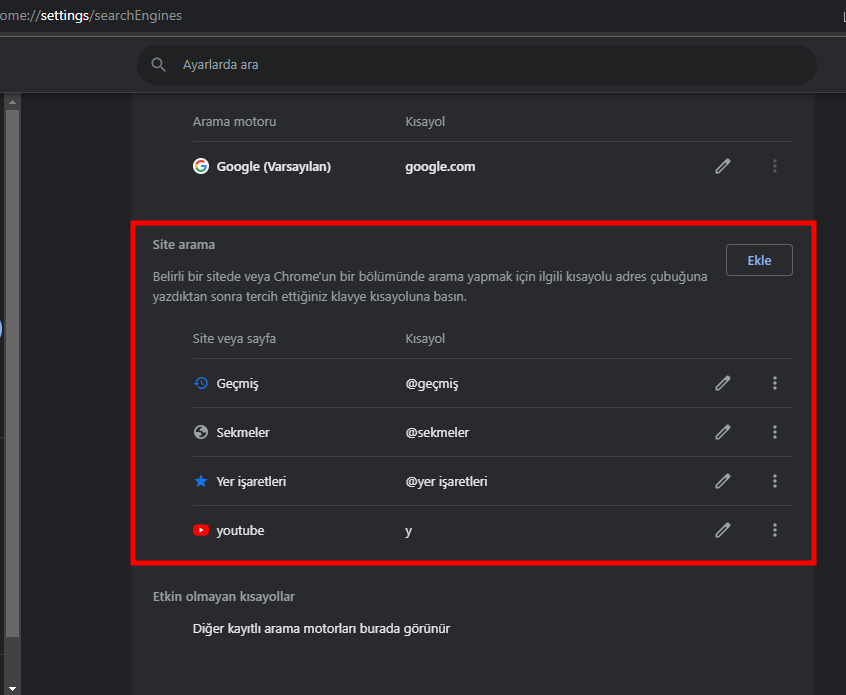Click pencil icon for Sekmeler row
Viewport: 846px width, 695px height.
723,432
